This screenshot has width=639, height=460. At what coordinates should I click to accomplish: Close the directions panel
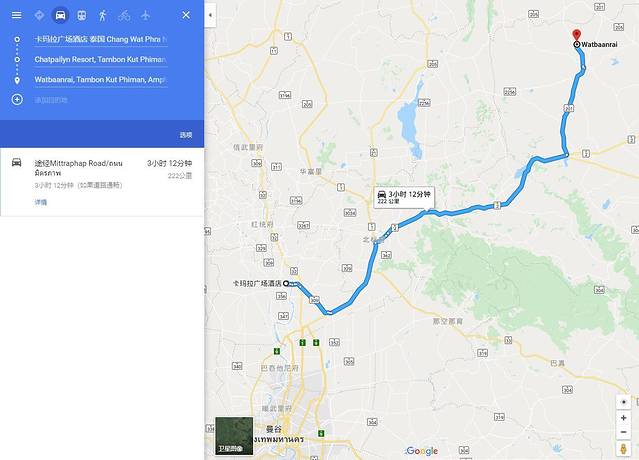(x=186, y=15)
